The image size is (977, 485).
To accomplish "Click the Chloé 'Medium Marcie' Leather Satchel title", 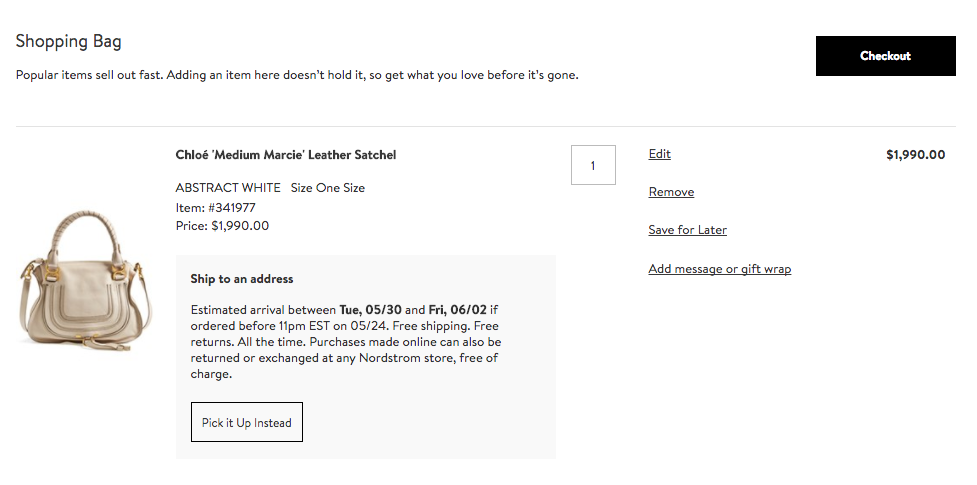I will click(x=286, y=155).
